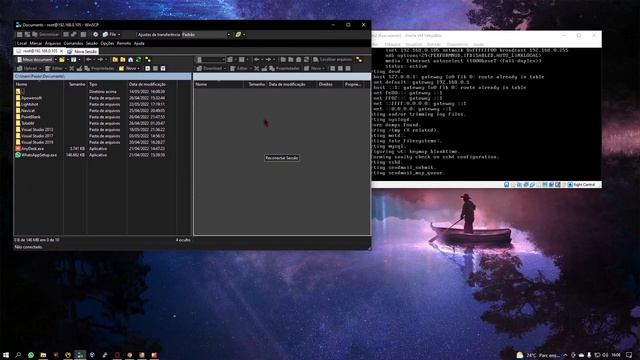Open the Remoto menu
The height and width of the screenshot is (360, 640).
pos(124,43)
